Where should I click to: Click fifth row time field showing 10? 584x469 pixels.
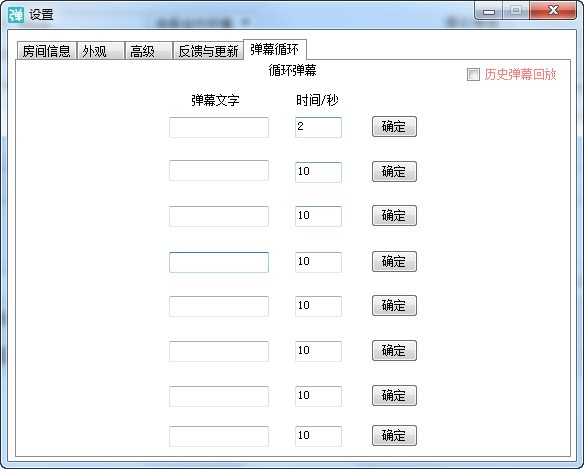click(318, 306)
